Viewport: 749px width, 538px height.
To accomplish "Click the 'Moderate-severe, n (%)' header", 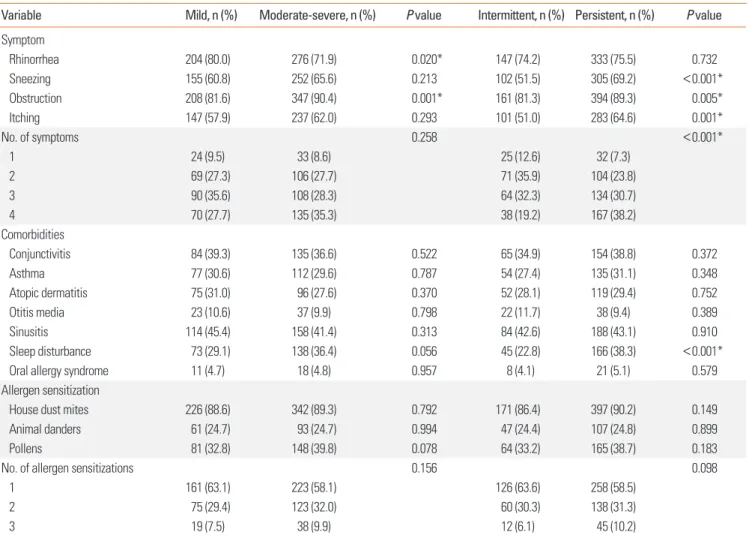I will pos(317,15).
